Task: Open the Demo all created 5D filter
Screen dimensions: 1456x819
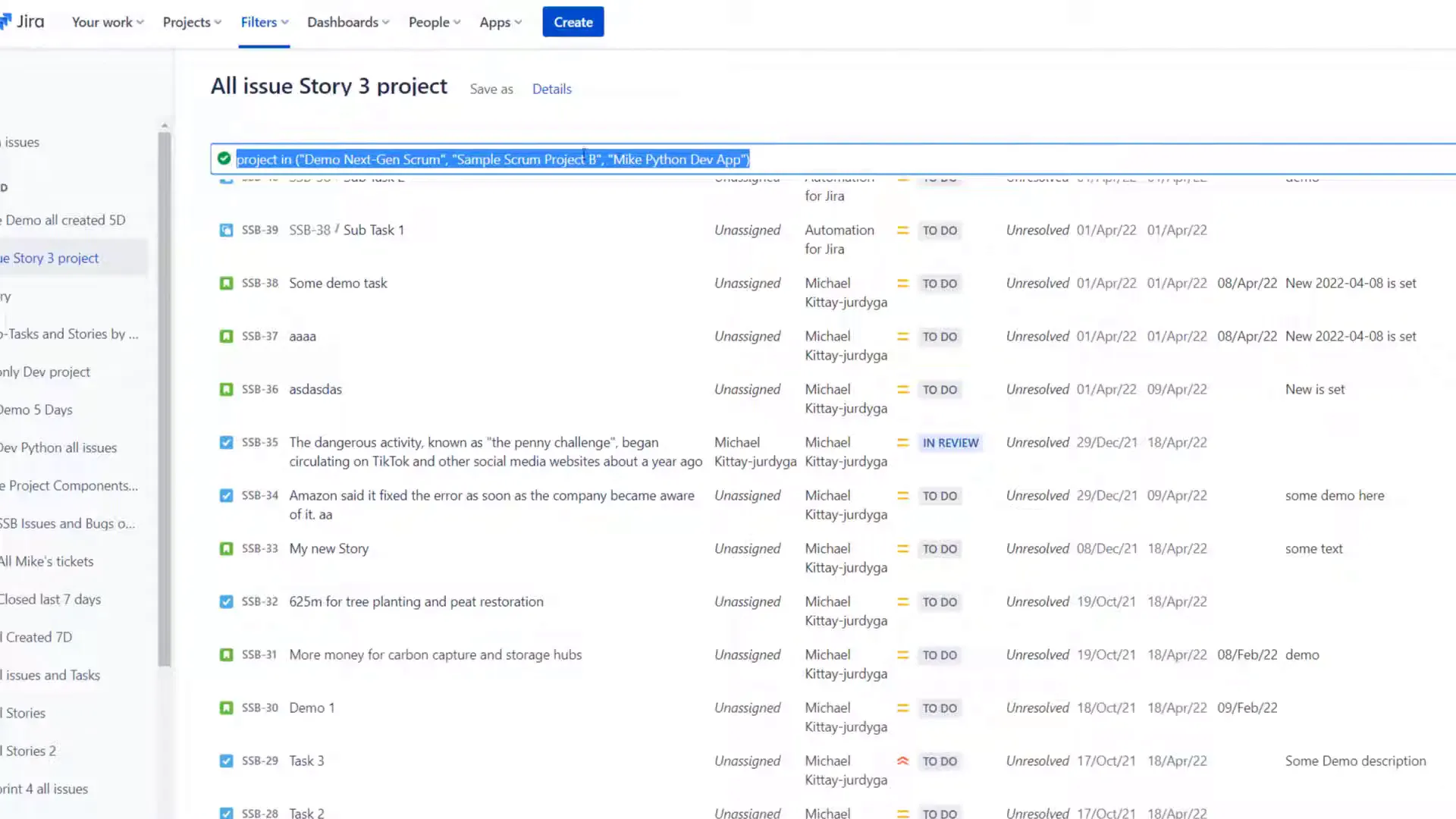Action: tap(63, 220)
